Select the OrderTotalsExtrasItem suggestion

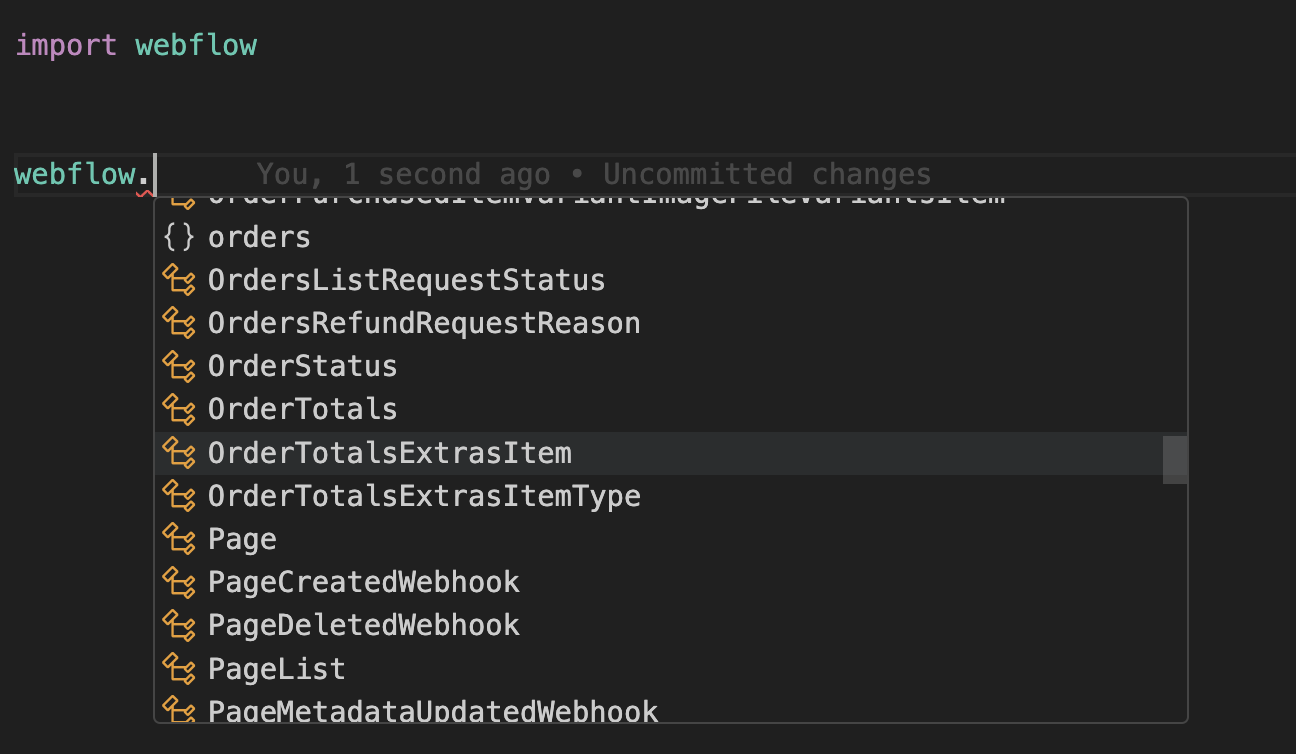click(x=389, y=452)
